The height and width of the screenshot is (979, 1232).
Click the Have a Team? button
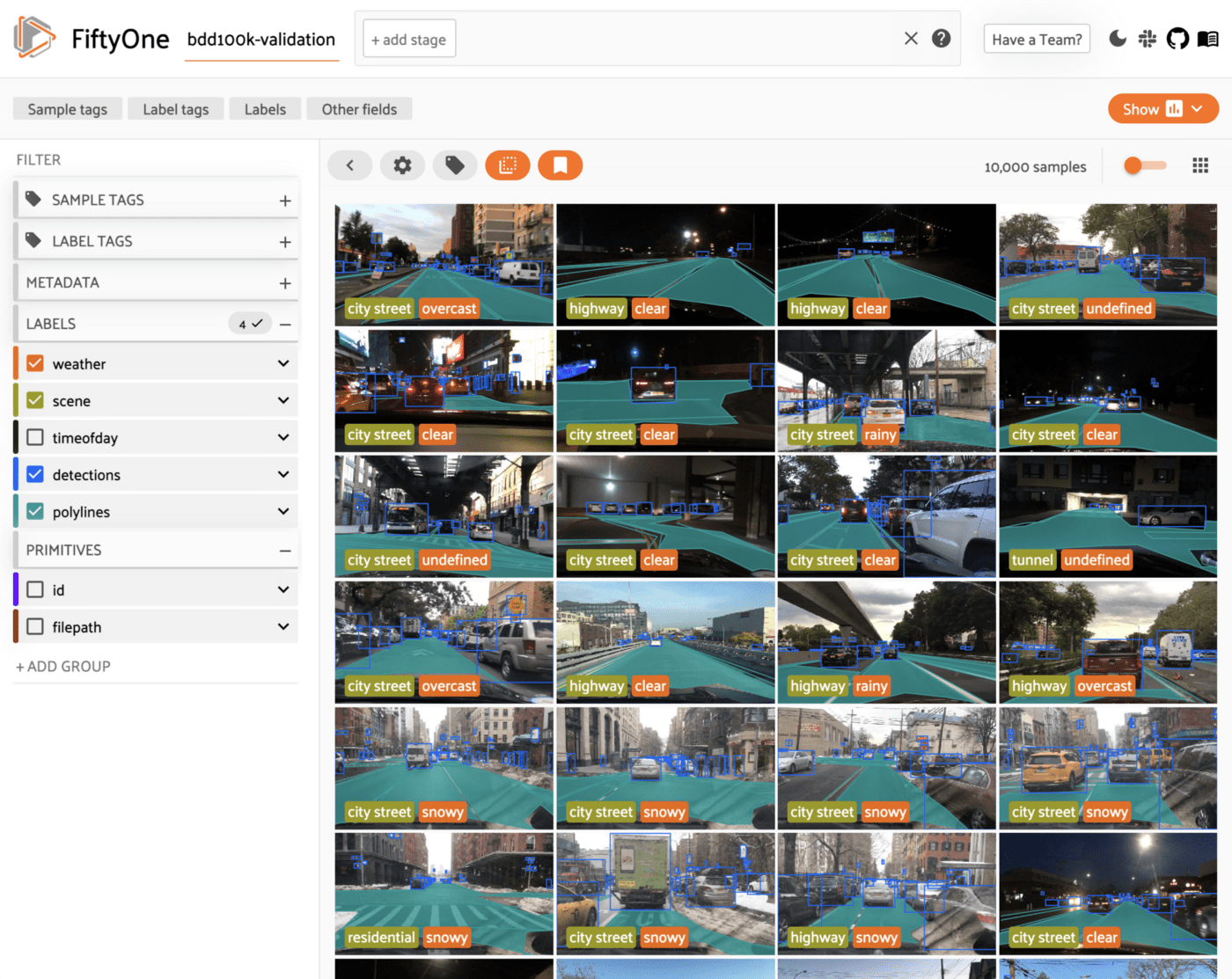pos(1037,39)
